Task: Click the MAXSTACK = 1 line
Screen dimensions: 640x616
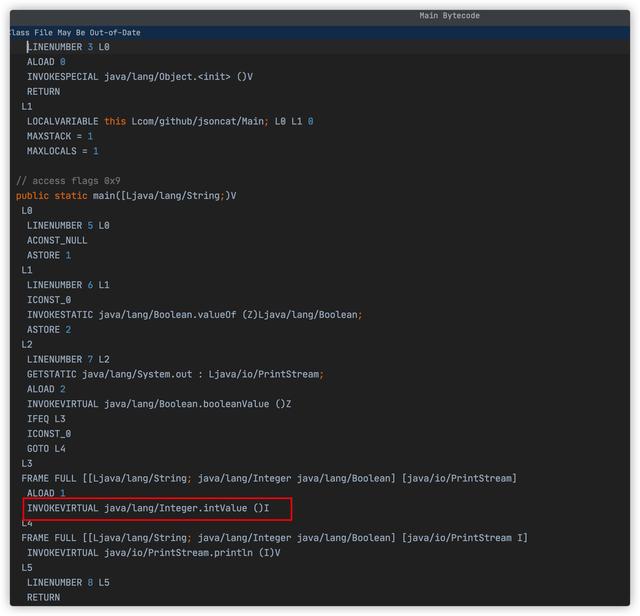Action: [60, 136]
